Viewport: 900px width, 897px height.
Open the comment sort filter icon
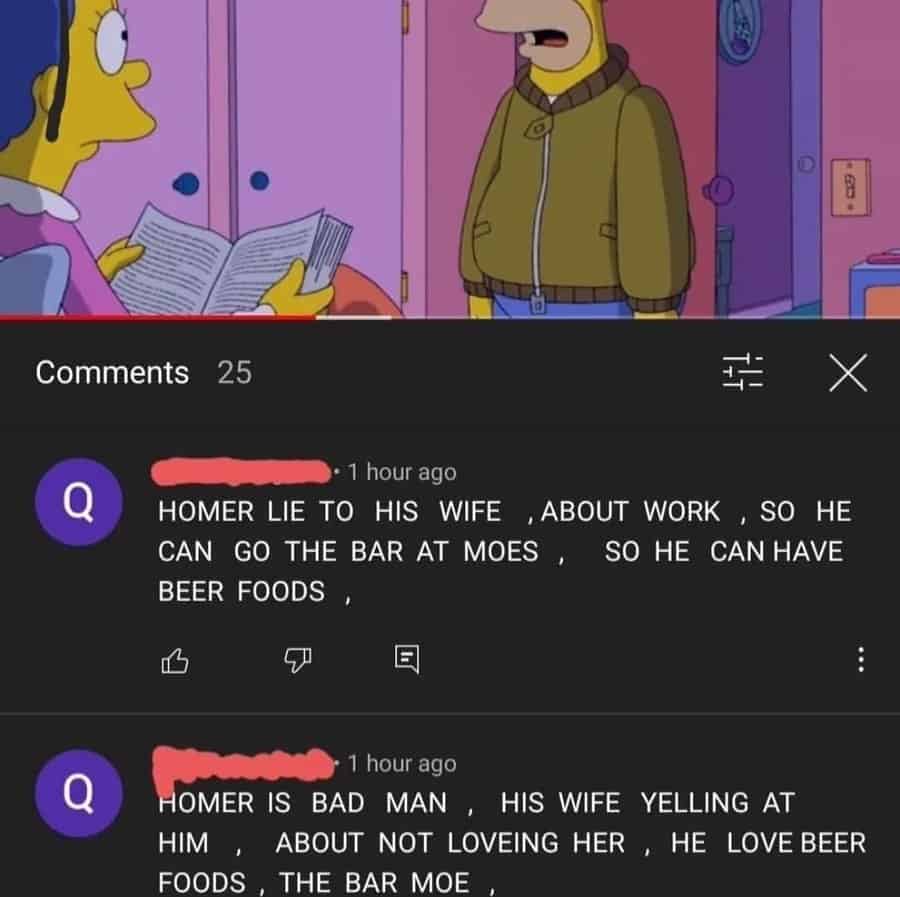(742, 372)
